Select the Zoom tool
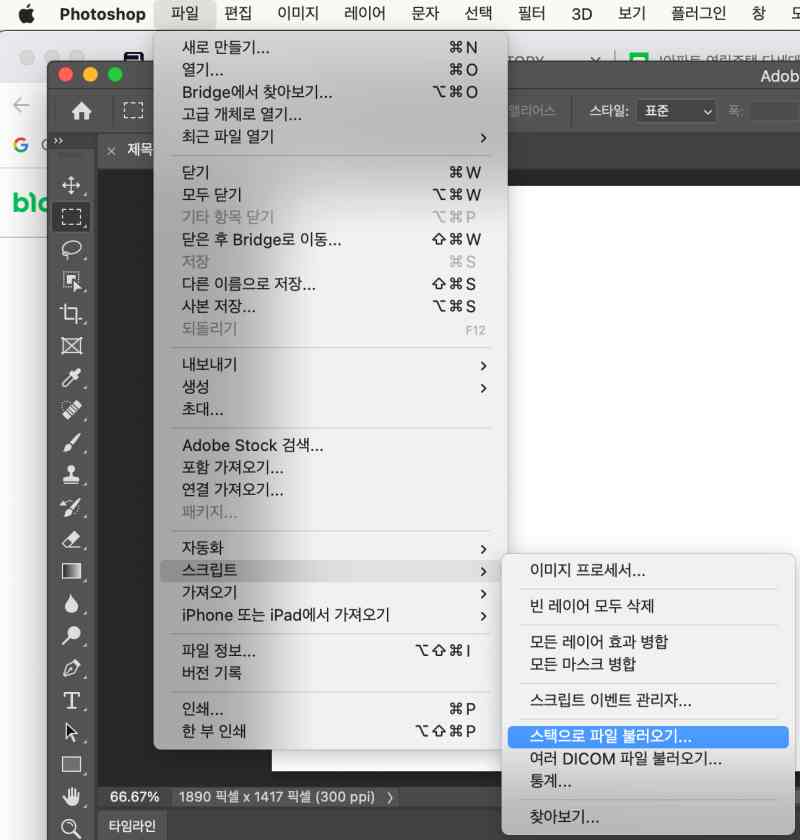The width and height of the screenshot is (800, 840). click(71, 828)
